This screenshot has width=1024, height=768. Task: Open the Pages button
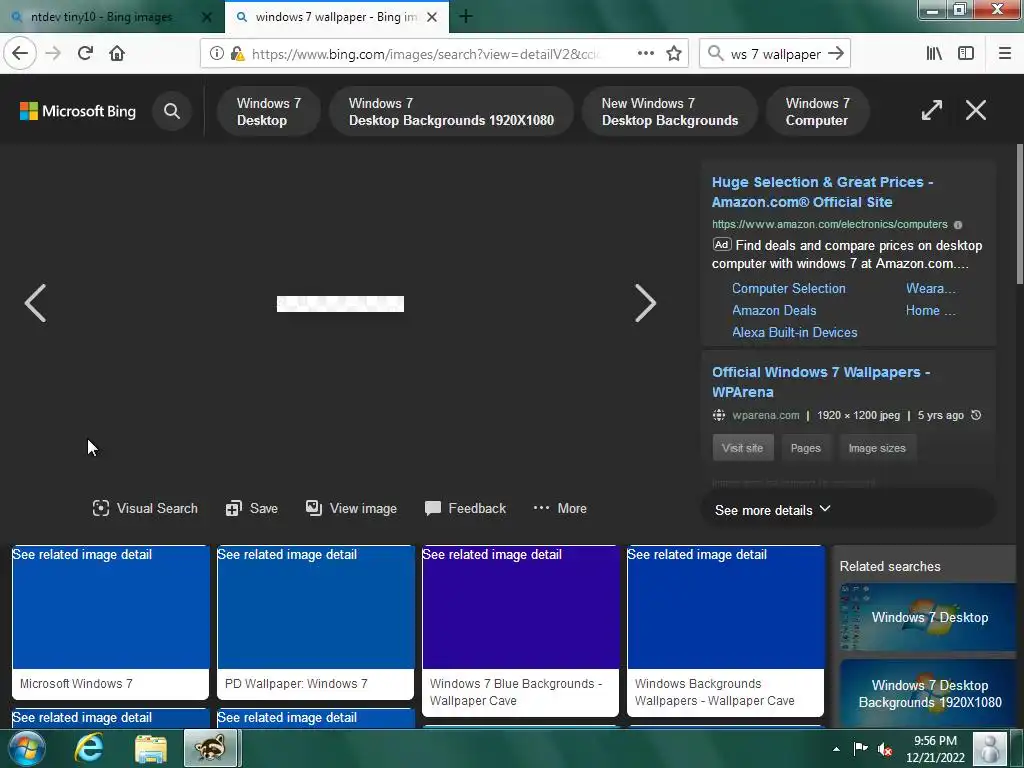[x=805, y=448]
